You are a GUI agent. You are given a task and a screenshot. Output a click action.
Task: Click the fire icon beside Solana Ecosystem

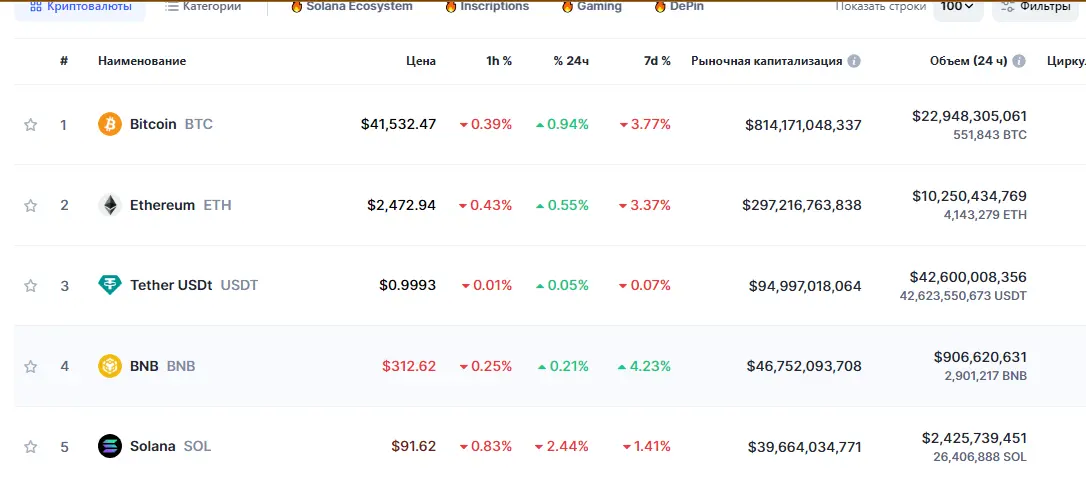(296, 7)
